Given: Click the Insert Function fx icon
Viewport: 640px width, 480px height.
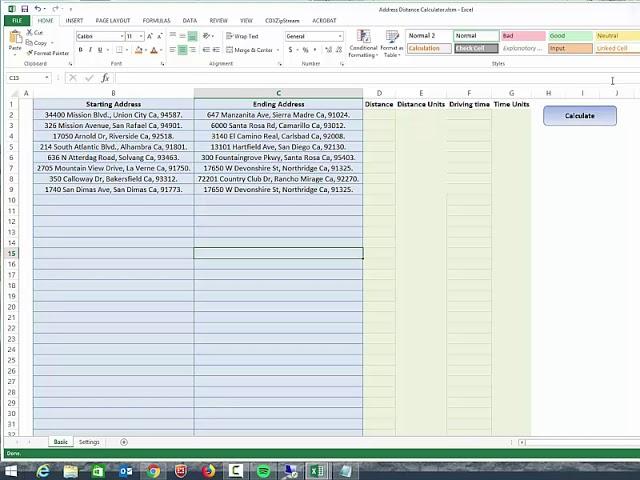Looking at the screenshot, I should click(x=105, y=78).
